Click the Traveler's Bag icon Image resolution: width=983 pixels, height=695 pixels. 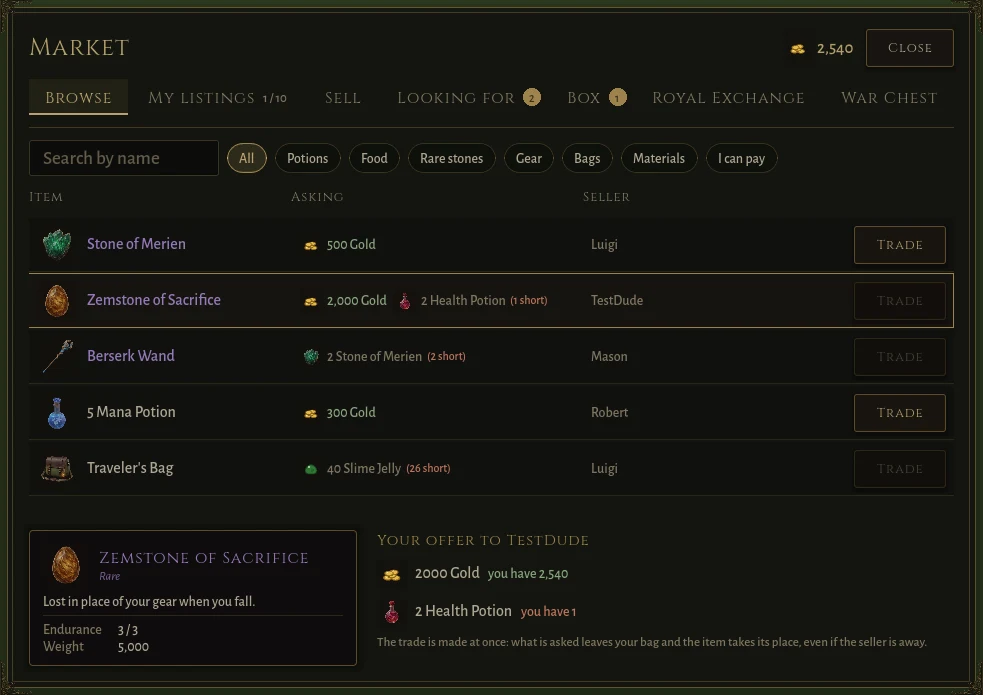click(57, 468)
